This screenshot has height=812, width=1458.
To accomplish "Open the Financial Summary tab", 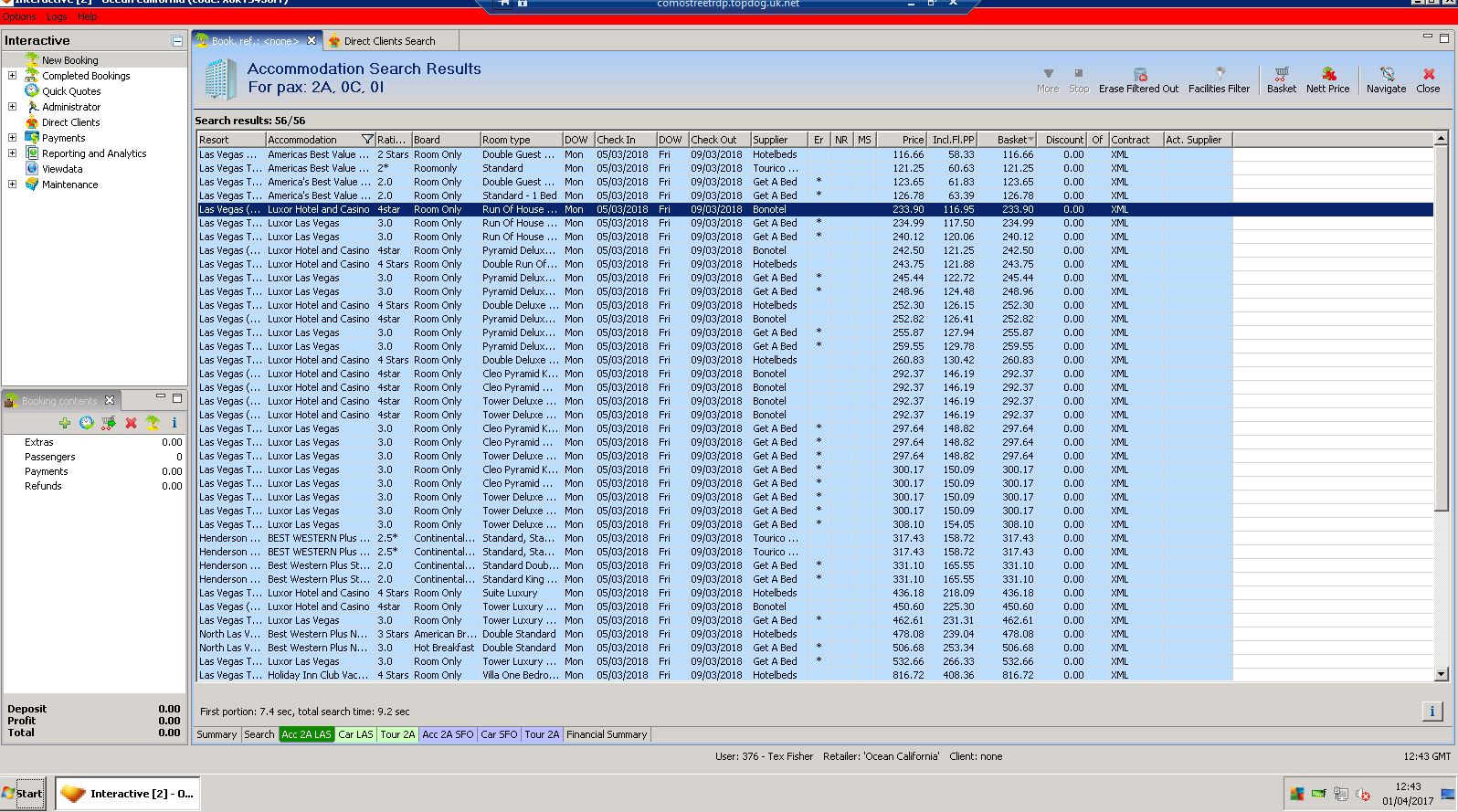I will [x=607, y=734].
